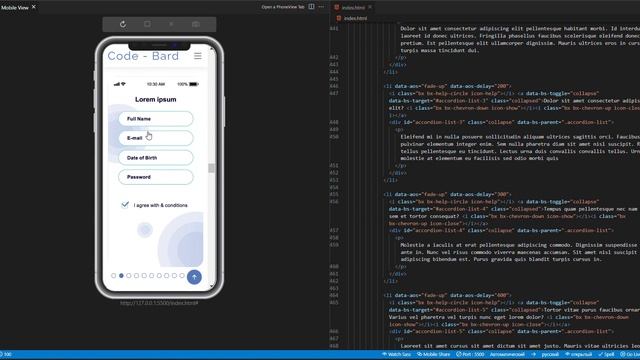Select the fifth carousel dot indicator
The height and width of the screenshot is (360, 640).
[x=144, y=276]
